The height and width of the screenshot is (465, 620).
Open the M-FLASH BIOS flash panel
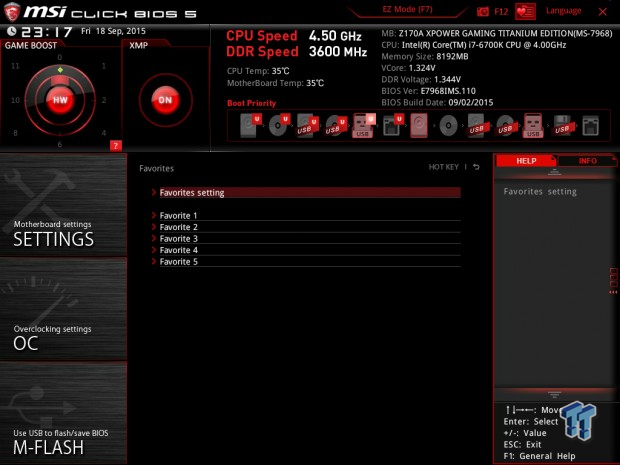63,413
